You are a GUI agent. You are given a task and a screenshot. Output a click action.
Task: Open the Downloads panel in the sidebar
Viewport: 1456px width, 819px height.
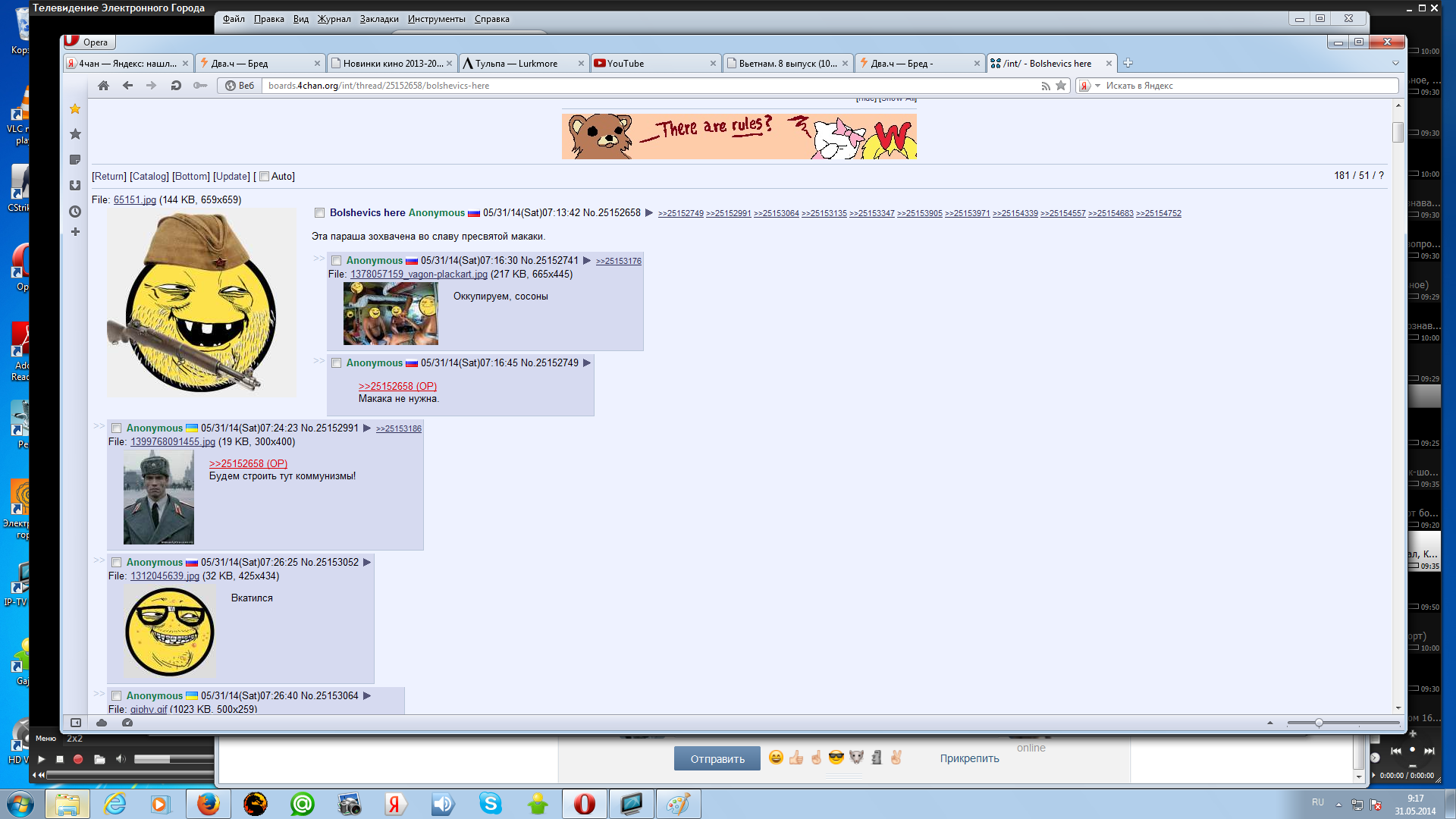[75, 186]
